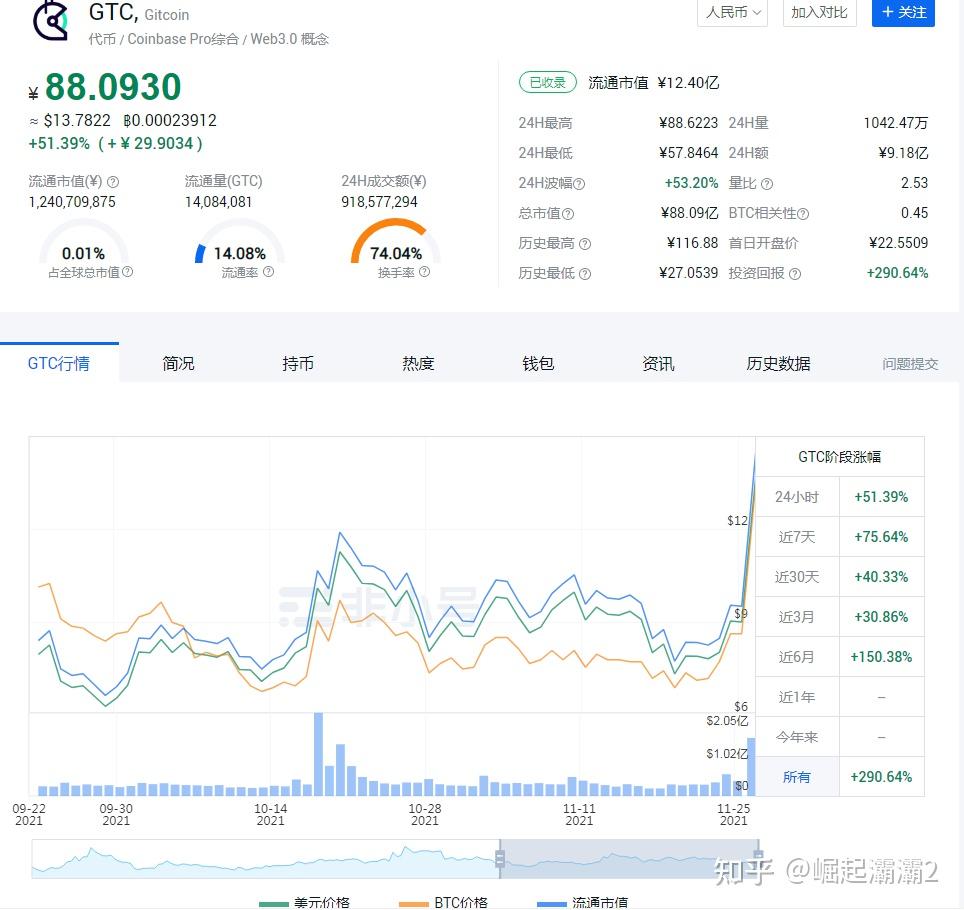This screenshot has height=910, width=964.
Task: Open the 换手率 help icon
Action: point(425,271)
